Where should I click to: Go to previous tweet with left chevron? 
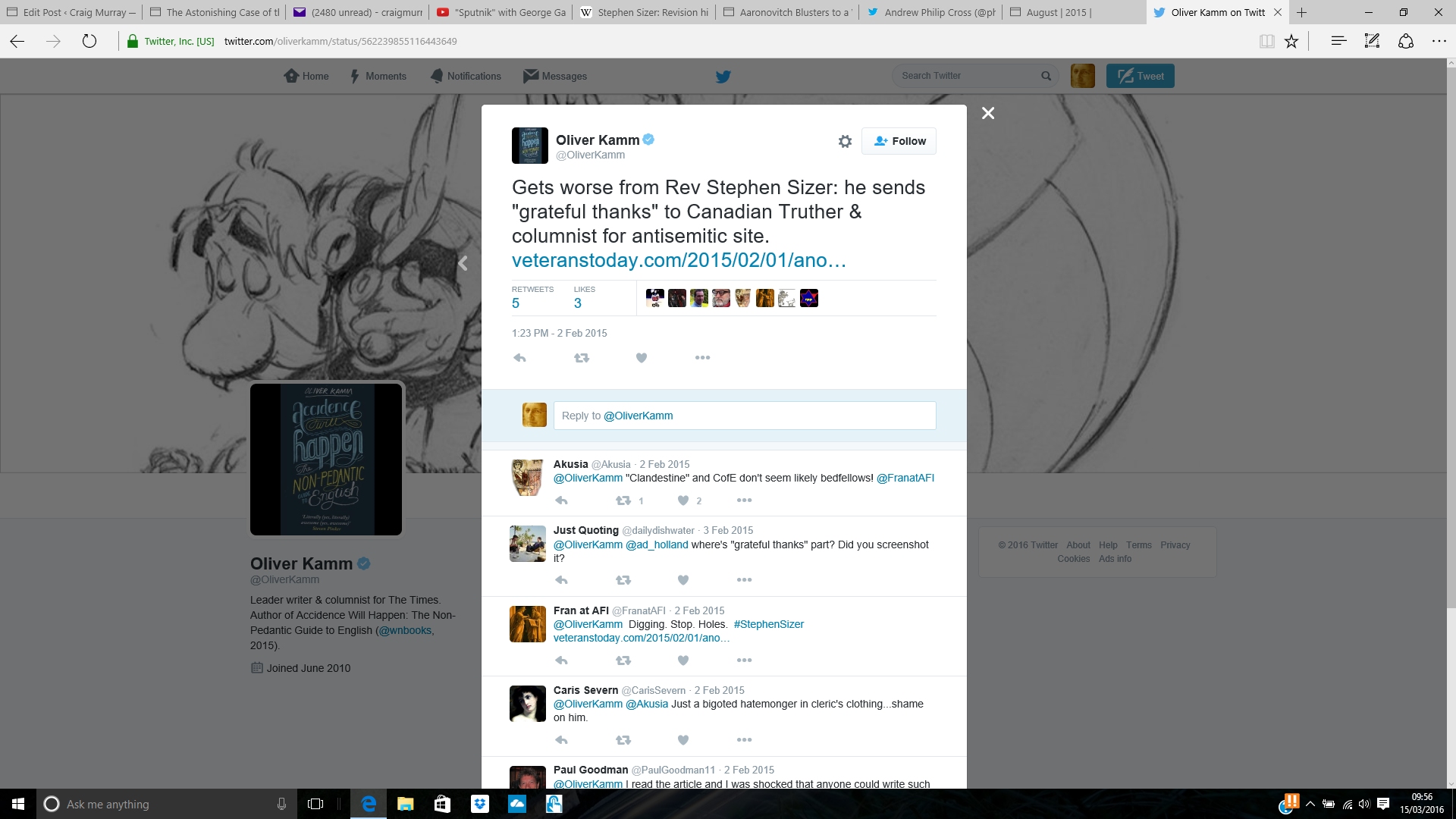pos(463,263)
